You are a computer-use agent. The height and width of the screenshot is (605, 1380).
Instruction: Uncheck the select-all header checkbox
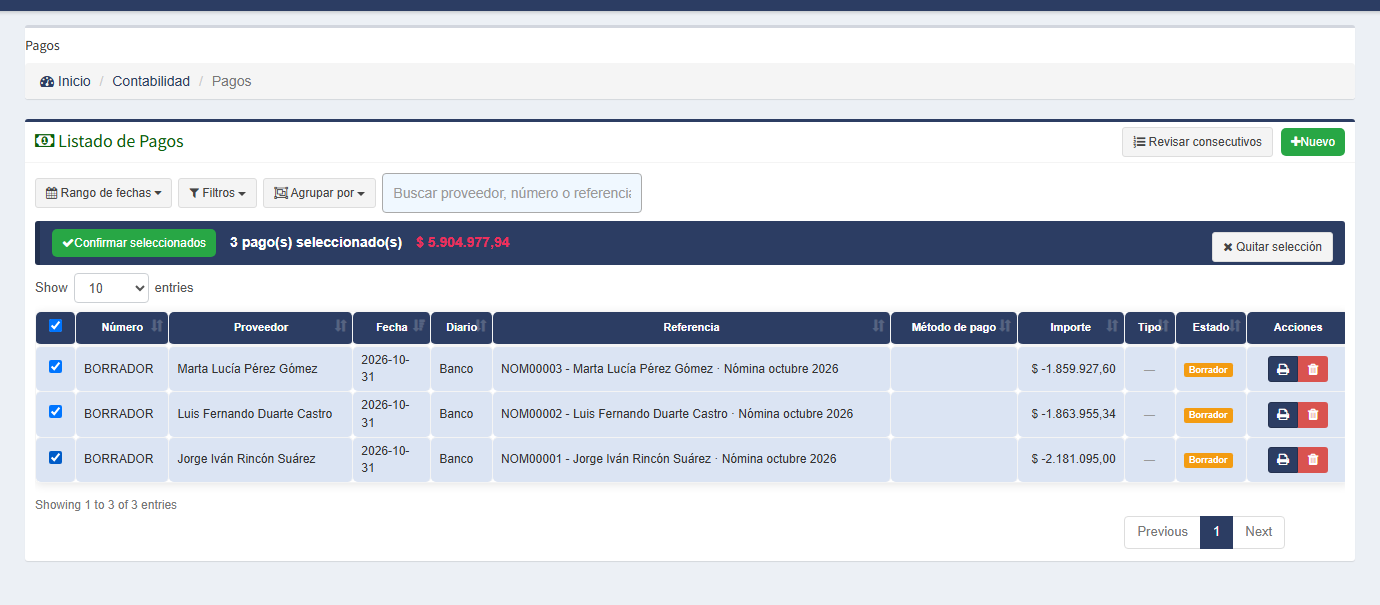click(x=55, y=325)
